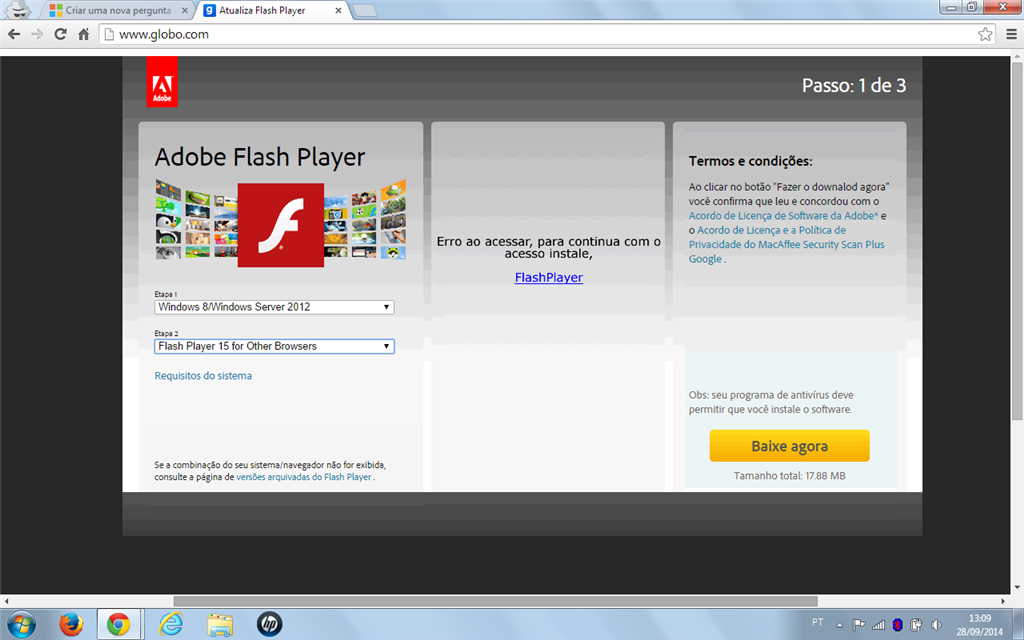Click the vertical scrollbar up arrow
Viewport: 1024px width, 640px height.
tap(1017, 57)
